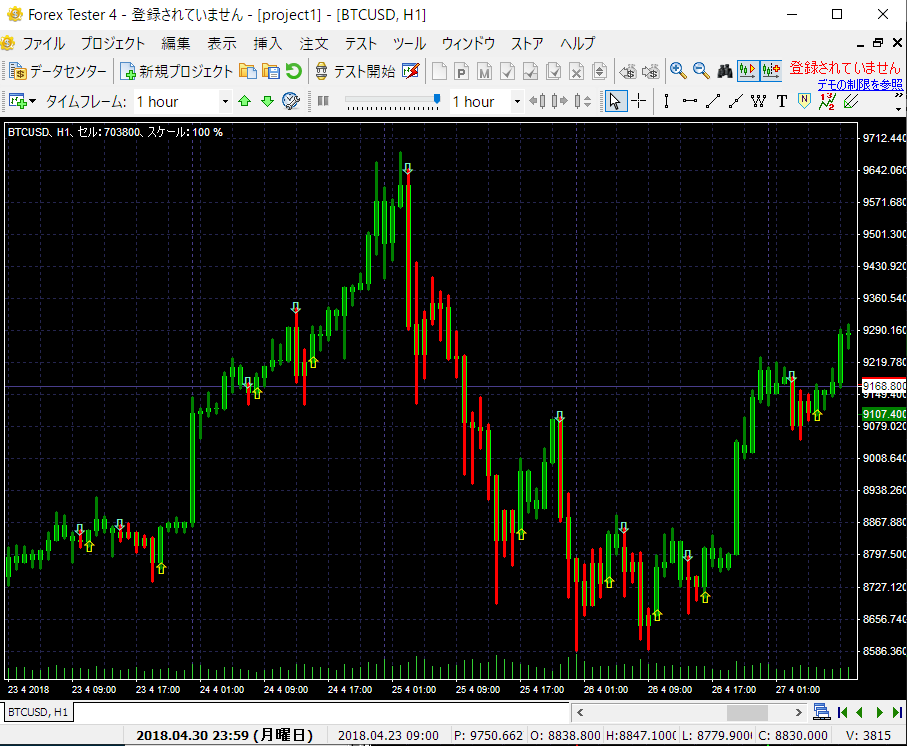
Task: Step forward one bar
Action: click(559, 101)
